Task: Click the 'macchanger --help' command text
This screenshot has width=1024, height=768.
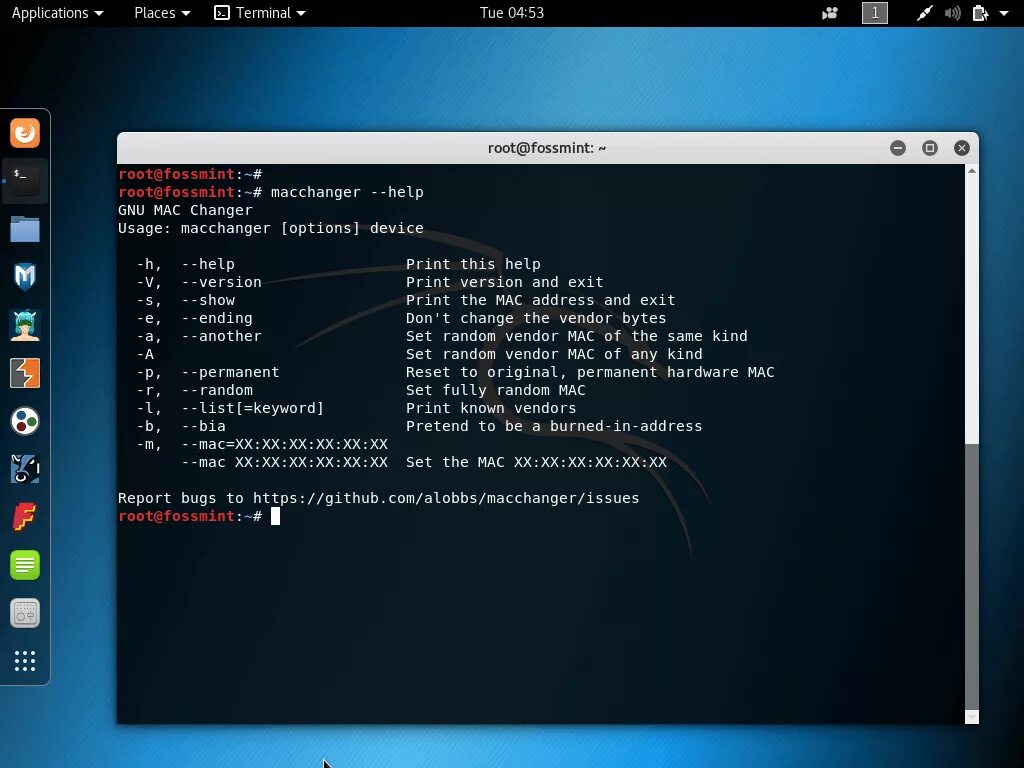Action: 347,193
